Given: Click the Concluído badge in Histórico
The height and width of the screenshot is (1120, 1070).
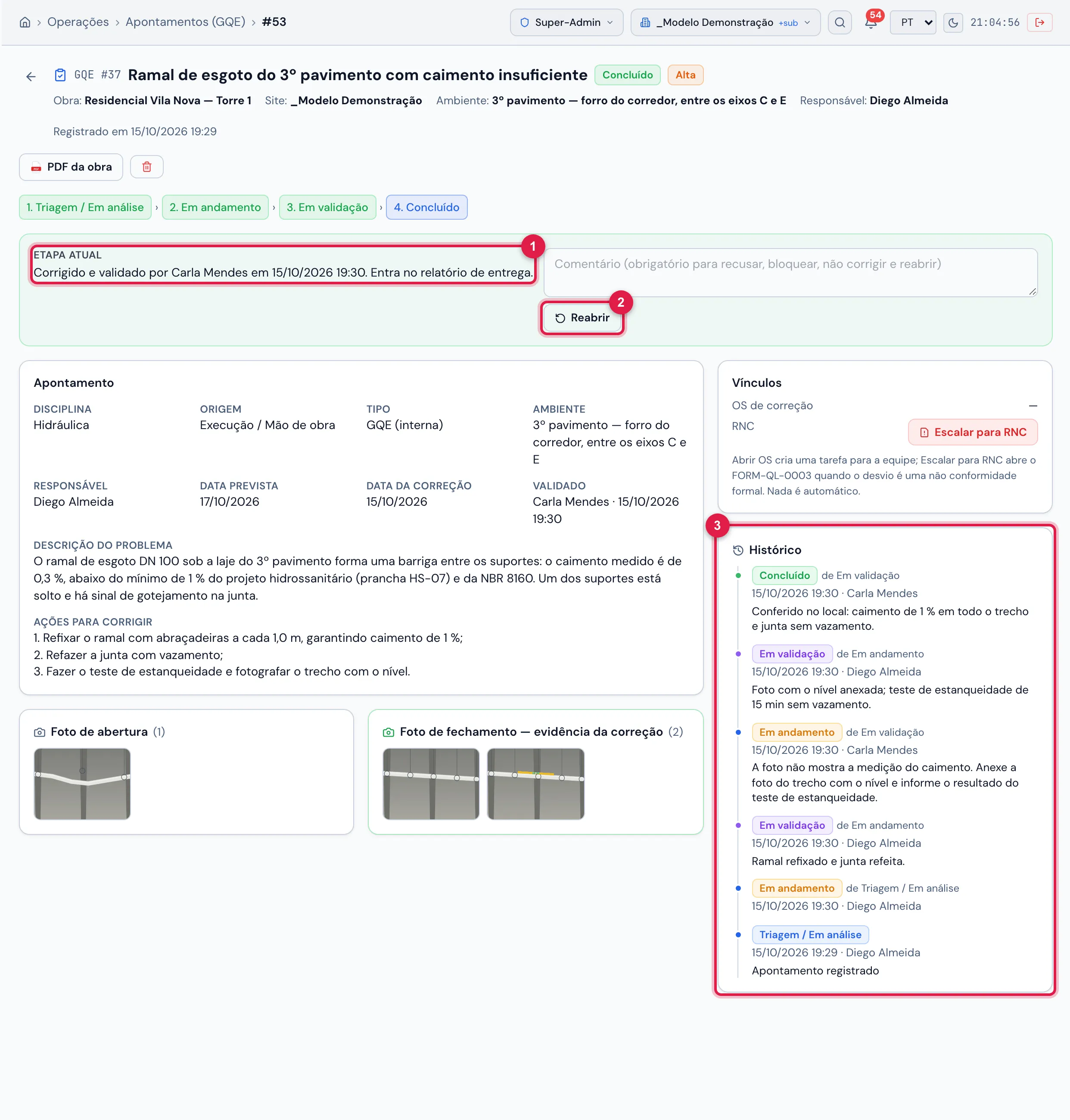Looking at the screenshot, I should (784, 576).
